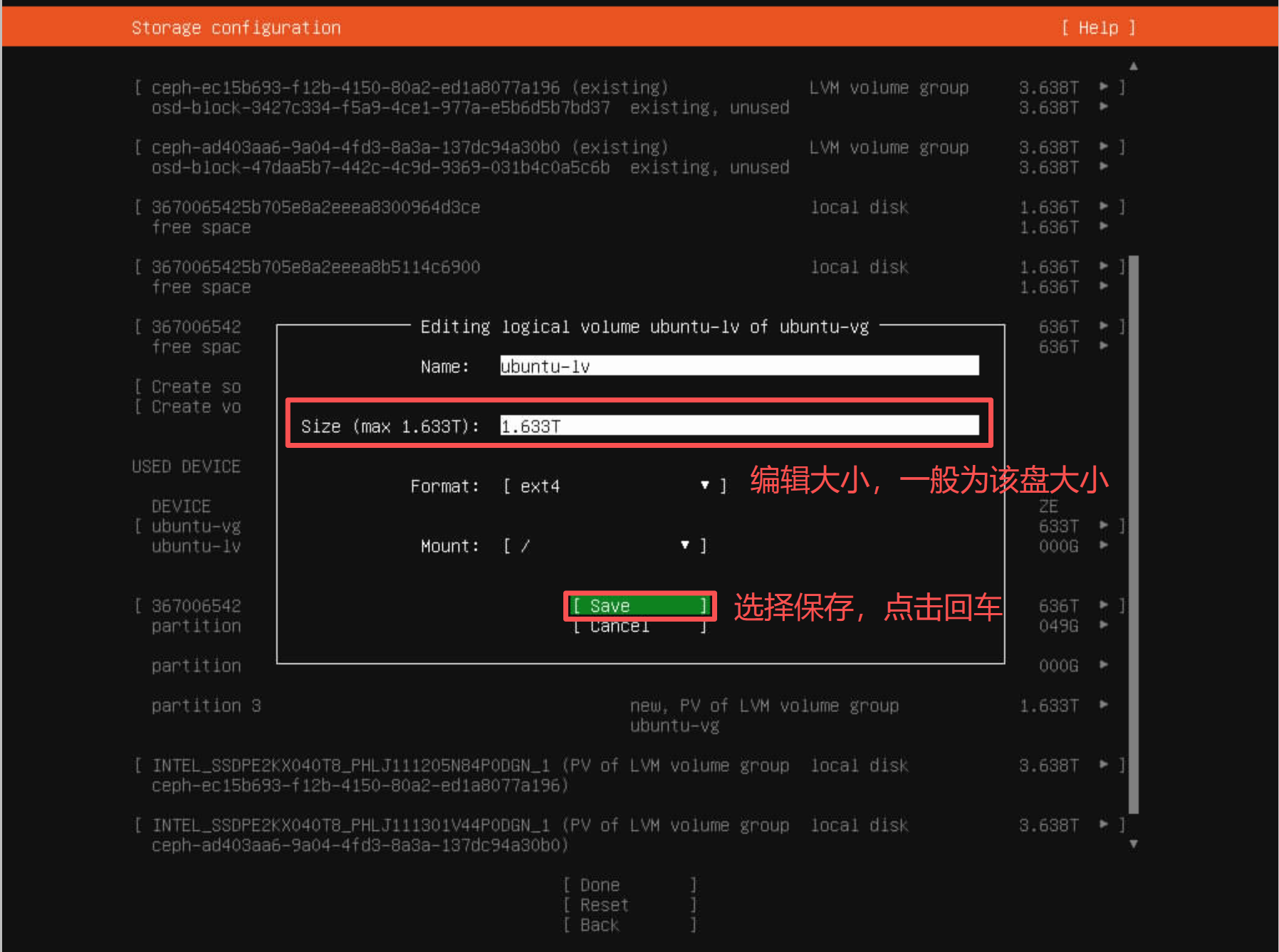Expand arrow for ceph-ec15b693 volume group
Screen dimensions: 1279x952
pos(1103,87)
